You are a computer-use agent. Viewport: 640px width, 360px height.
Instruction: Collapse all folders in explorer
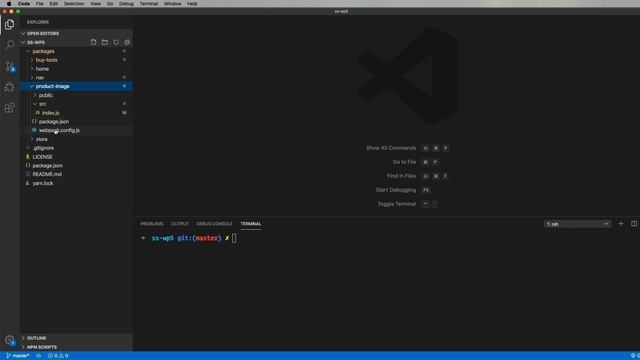[127, 42]
